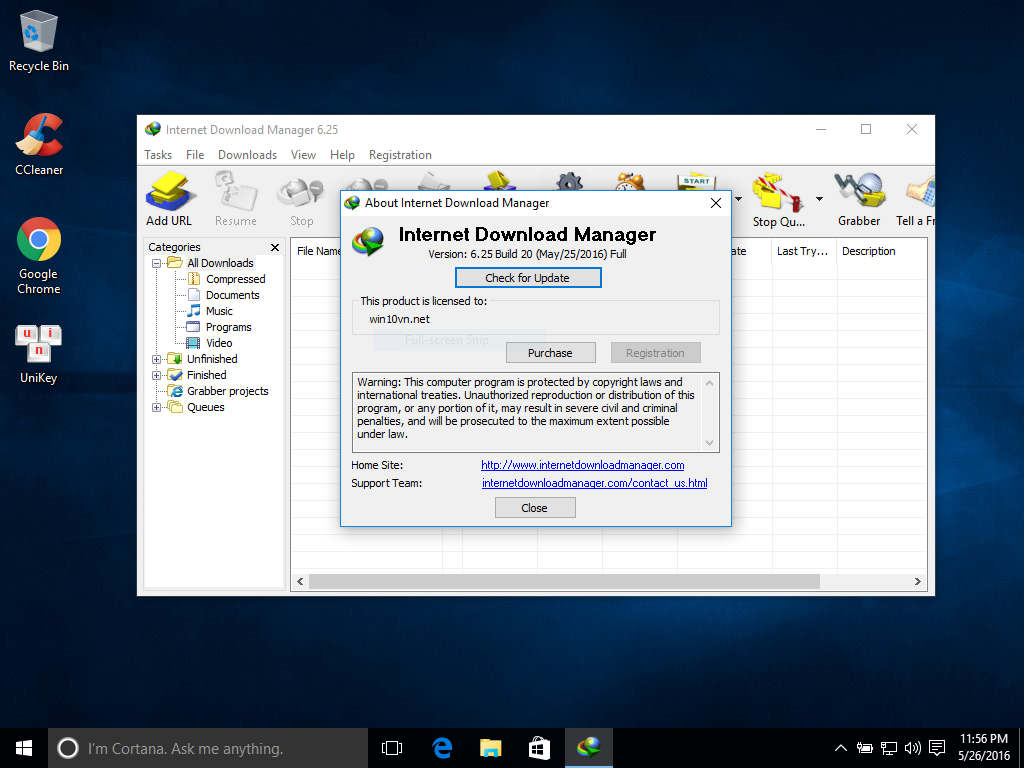1024x768 pixels.
Task: Open the UniKey desktop icon
Action: [x=39, y=353]
